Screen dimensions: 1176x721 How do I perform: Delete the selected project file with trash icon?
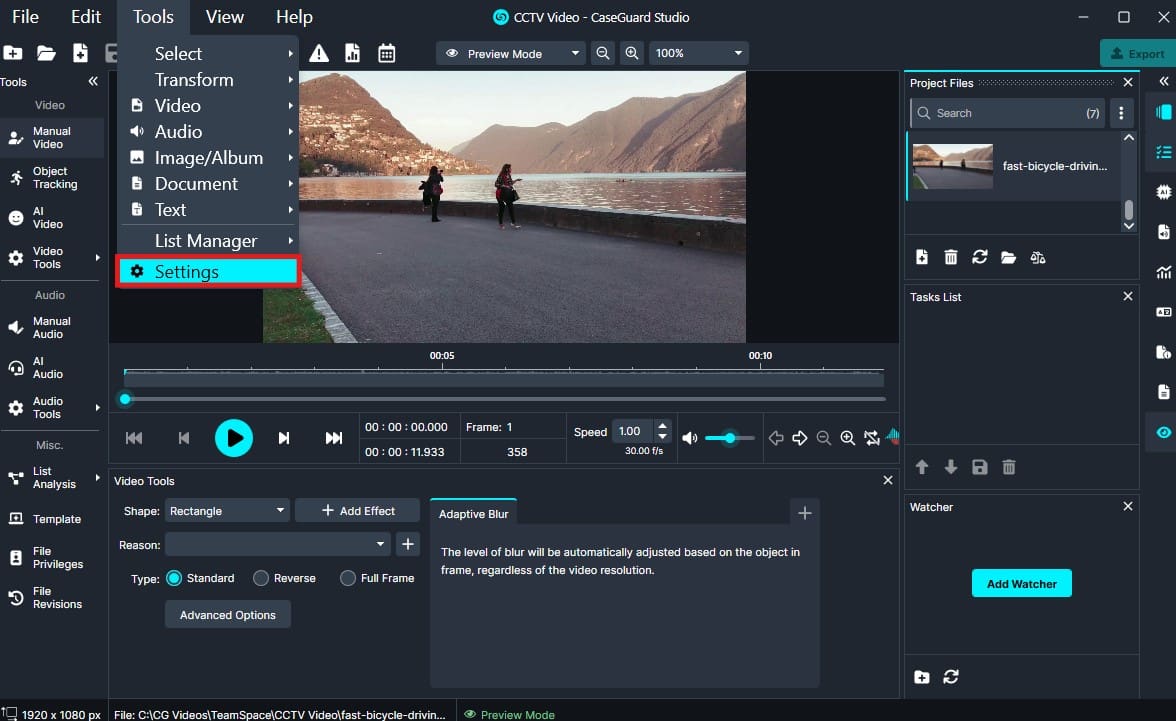(x=951, y=258)
